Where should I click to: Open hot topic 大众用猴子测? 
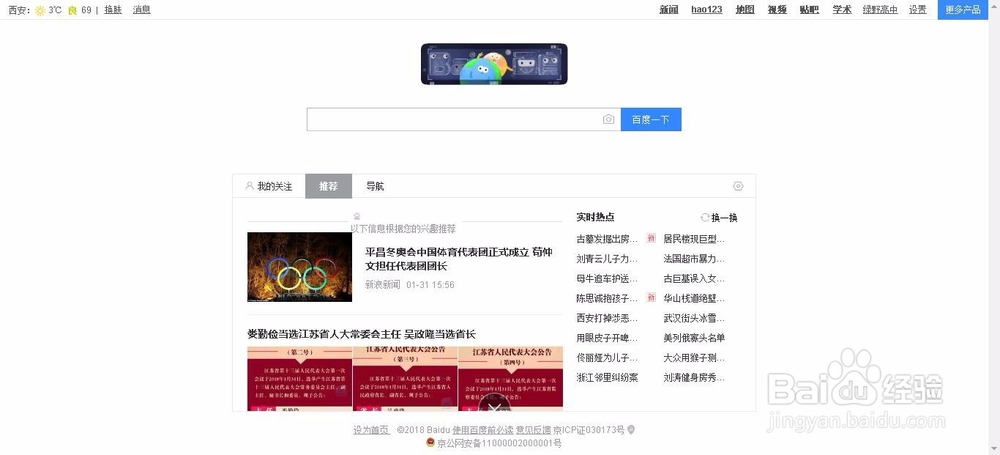pyautogui.click(x=695, y=357)
